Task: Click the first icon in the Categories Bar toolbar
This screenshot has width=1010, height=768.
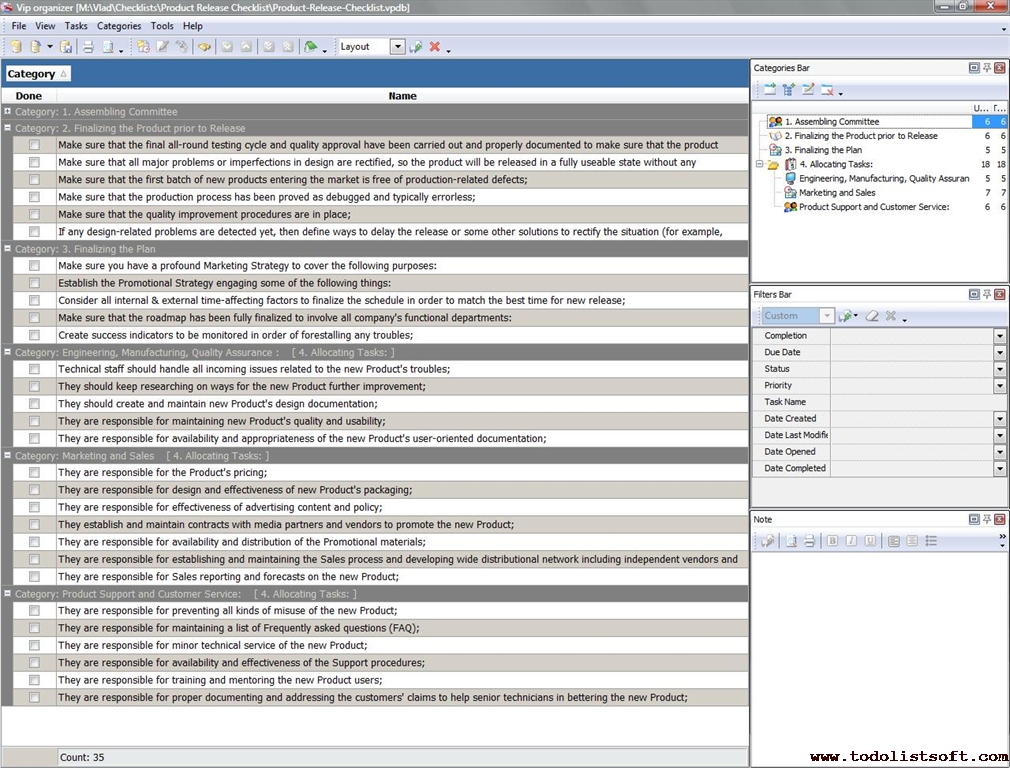Action: [x=770, y=90]
